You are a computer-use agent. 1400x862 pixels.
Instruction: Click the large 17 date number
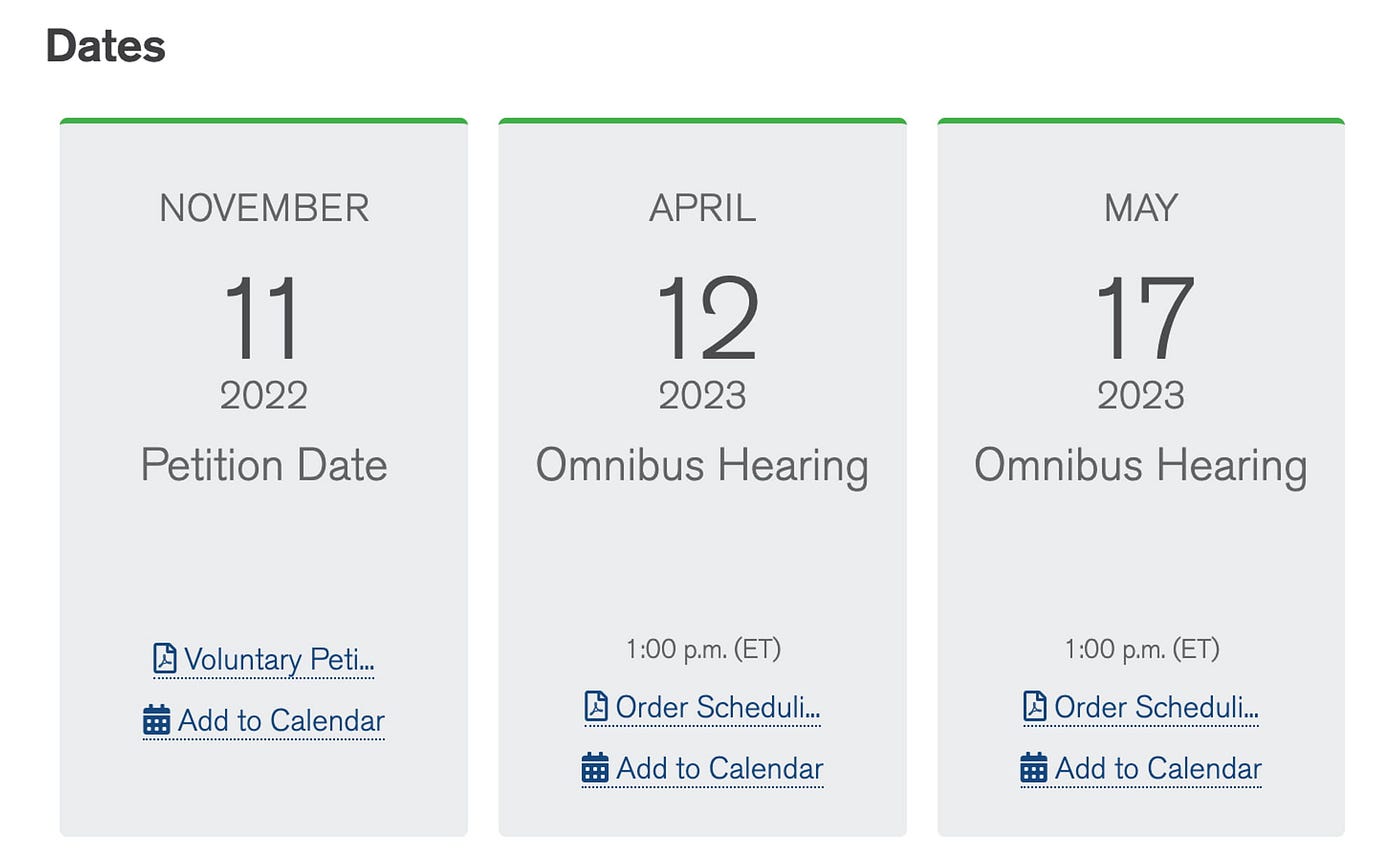click(1144, 319)
